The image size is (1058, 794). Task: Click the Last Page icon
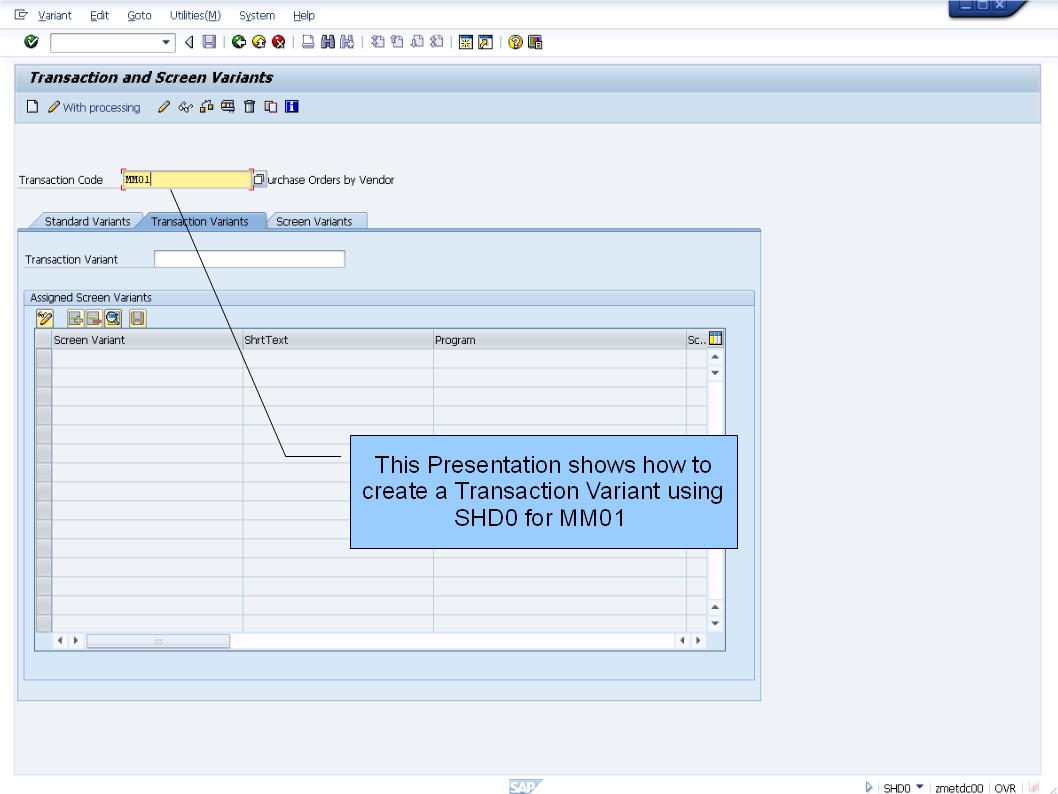pyautogui.click(x=437, y=42)
